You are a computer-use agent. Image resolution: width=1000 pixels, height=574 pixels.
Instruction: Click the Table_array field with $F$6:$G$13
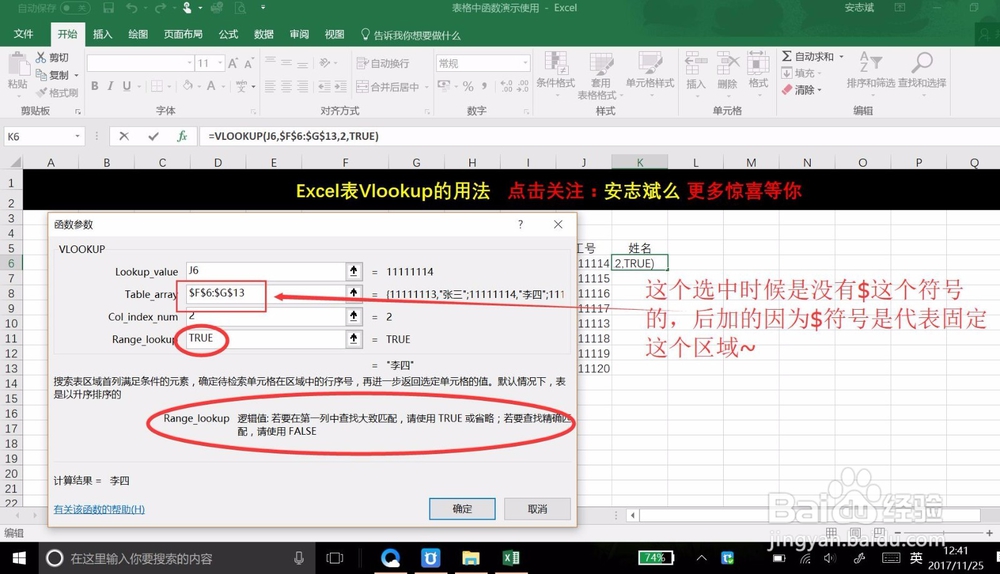[265, 293]
